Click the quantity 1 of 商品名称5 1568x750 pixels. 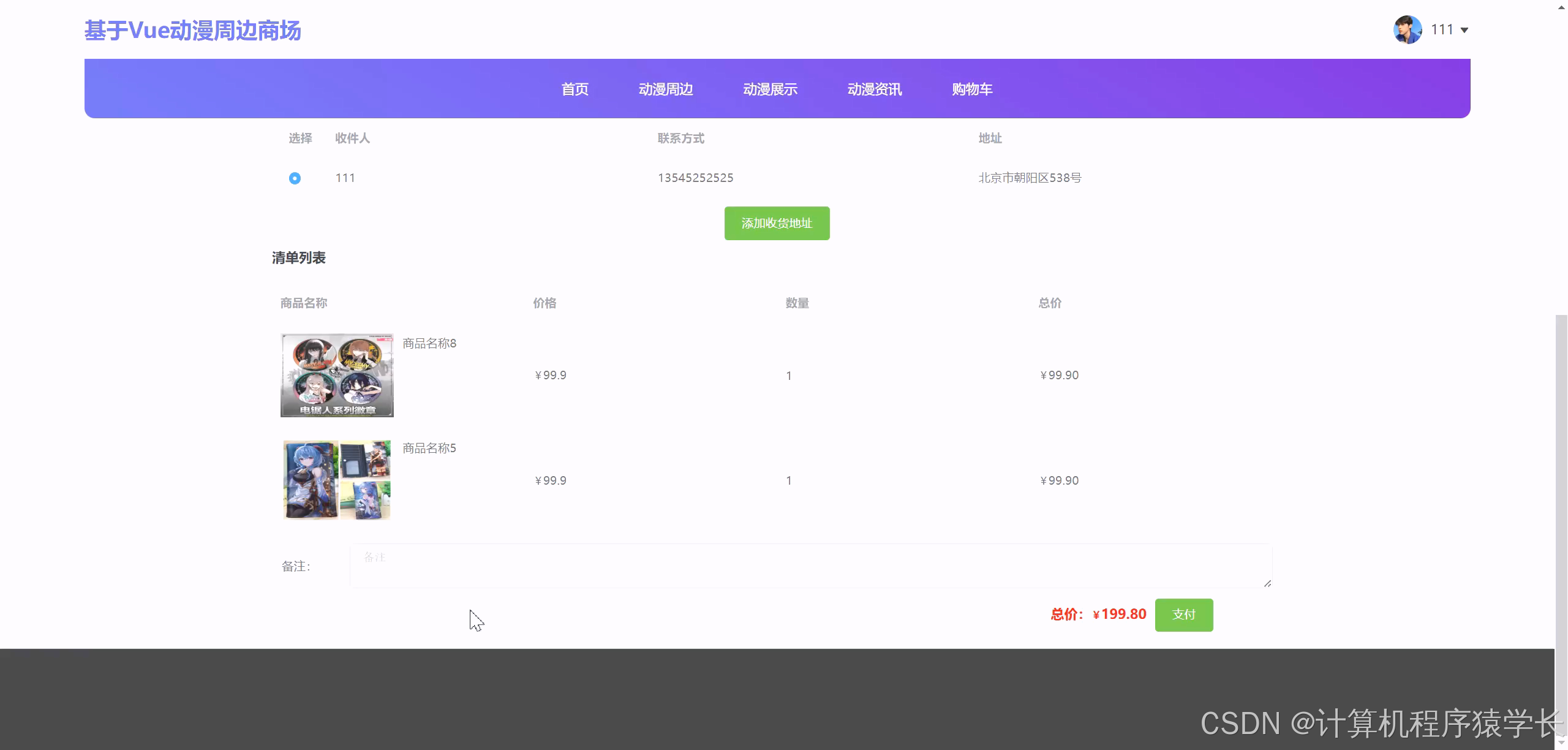789,481
